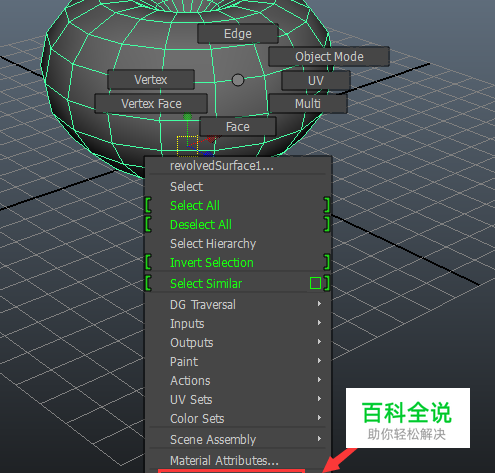The image size is (495, 473).
Task: Click the Select menu entry
Action: click(x=238, y=187)
